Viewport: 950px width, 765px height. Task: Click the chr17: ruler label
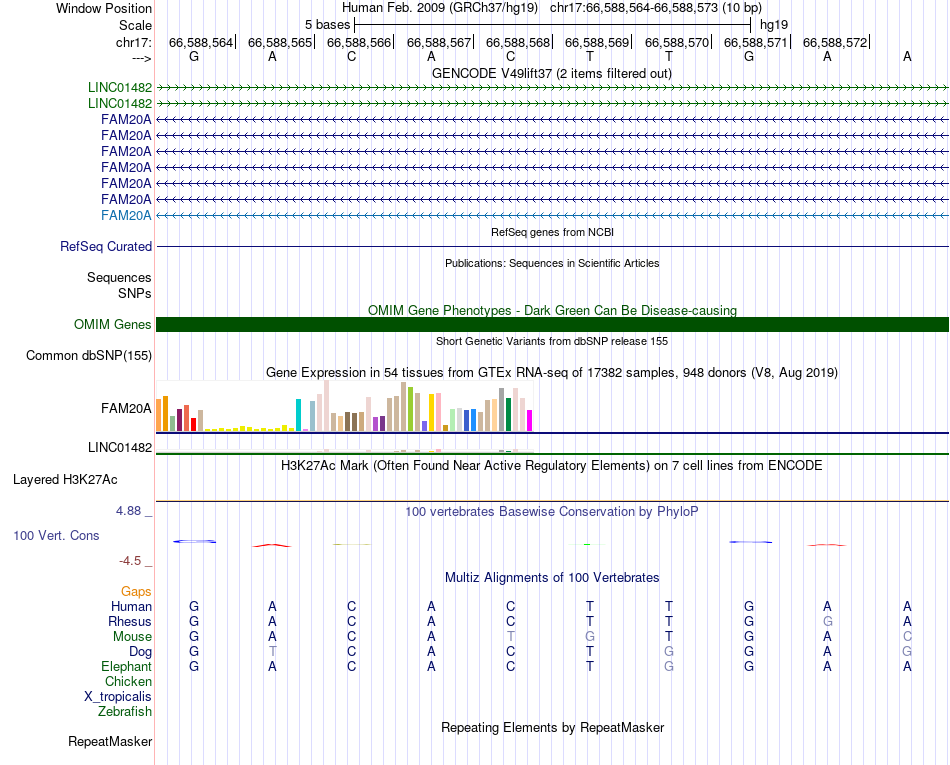pos(134,42)
